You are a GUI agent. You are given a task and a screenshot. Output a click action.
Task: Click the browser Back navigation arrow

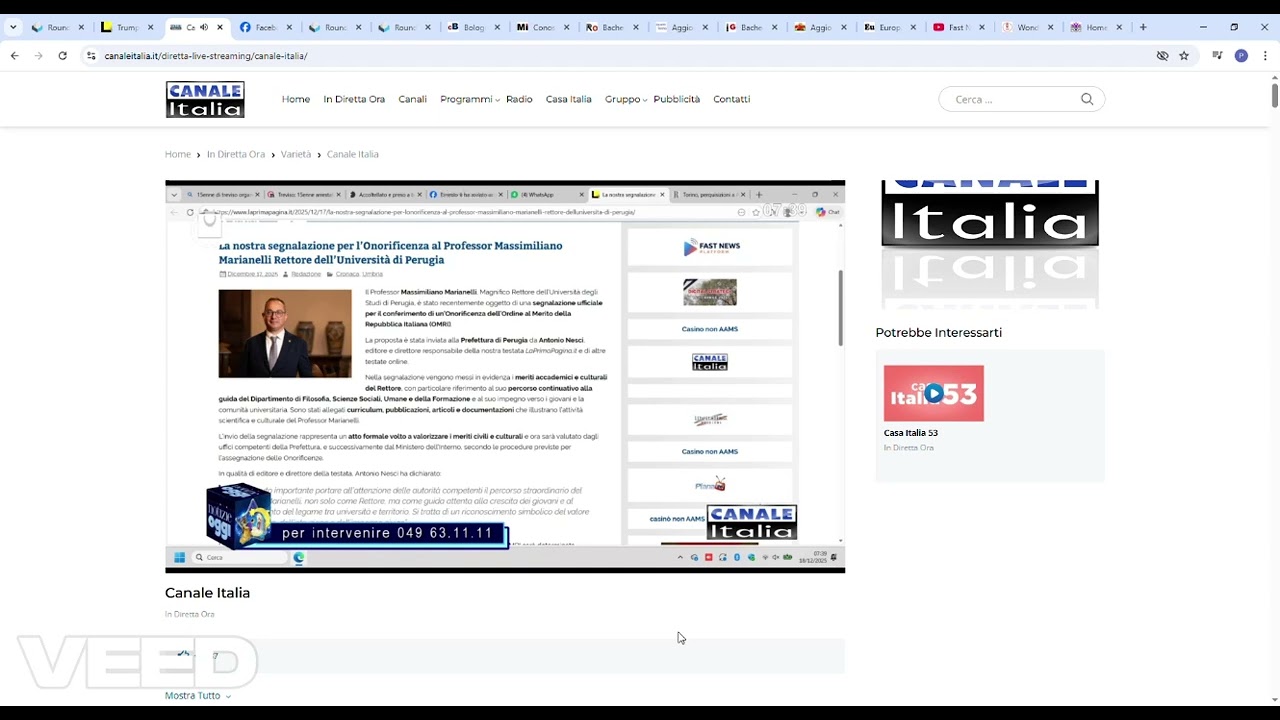pyautogui.click(x=14, y=56)
